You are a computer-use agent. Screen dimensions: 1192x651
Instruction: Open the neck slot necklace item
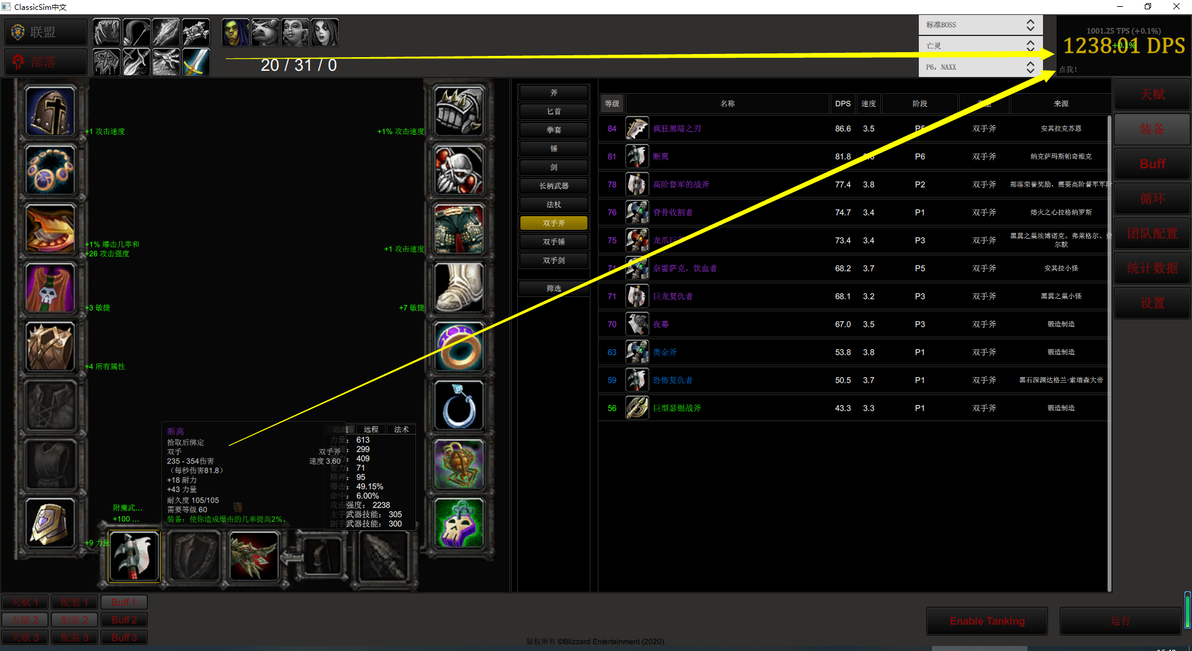[x=50, y=170]
